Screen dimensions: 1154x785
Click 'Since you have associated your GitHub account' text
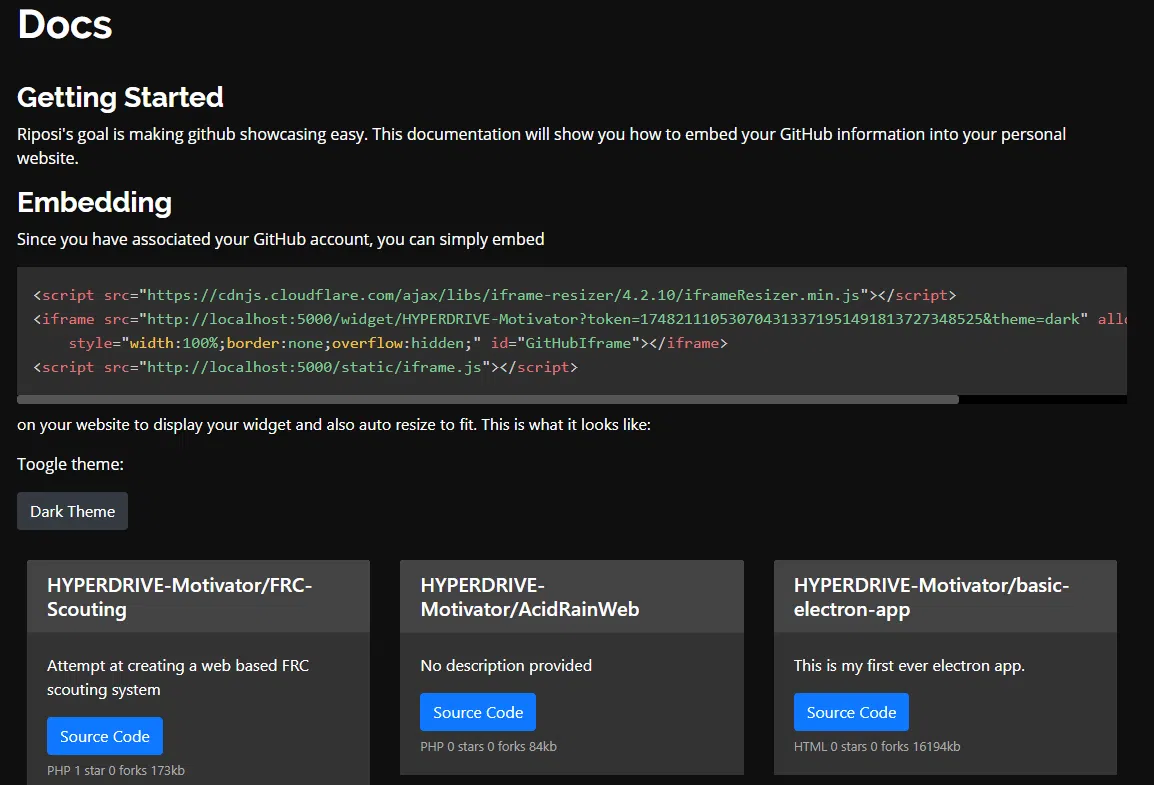(x=280, y=239)
